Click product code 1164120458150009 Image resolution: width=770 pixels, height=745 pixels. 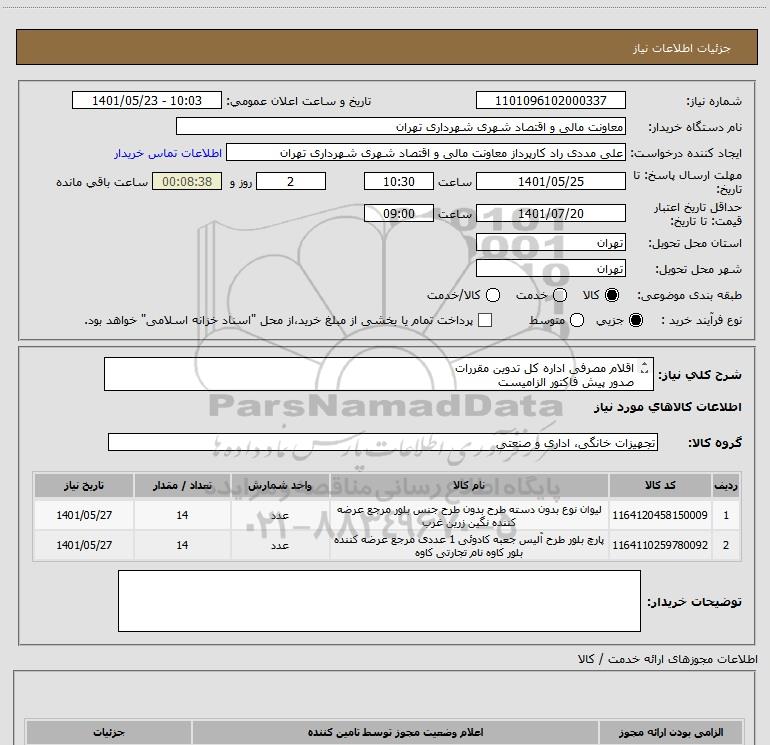pyautogui.click(x=660, y=515)
